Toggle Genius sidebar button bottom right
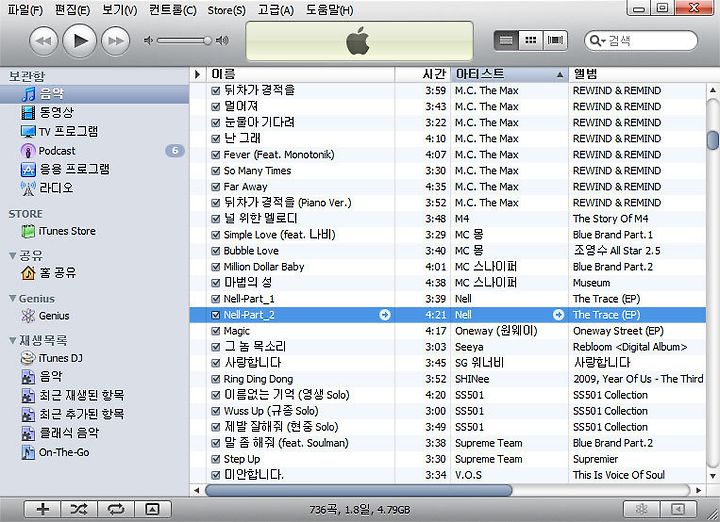 tap(678, 509)
